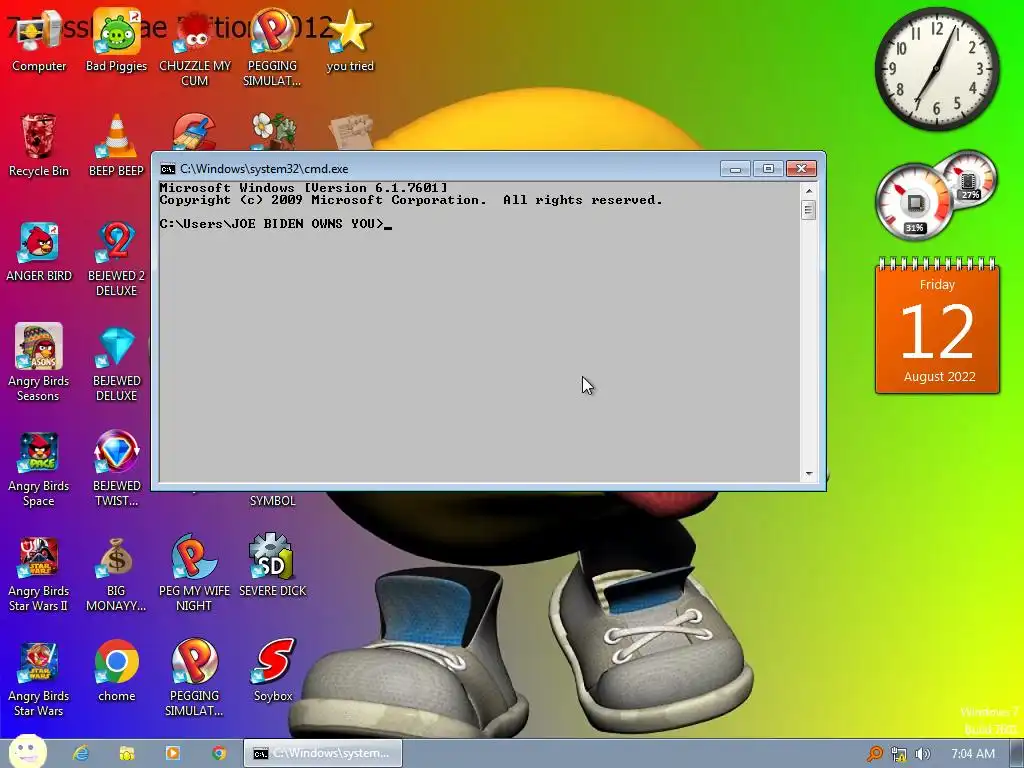Launch Windows Media Player from taskbar

173,753
